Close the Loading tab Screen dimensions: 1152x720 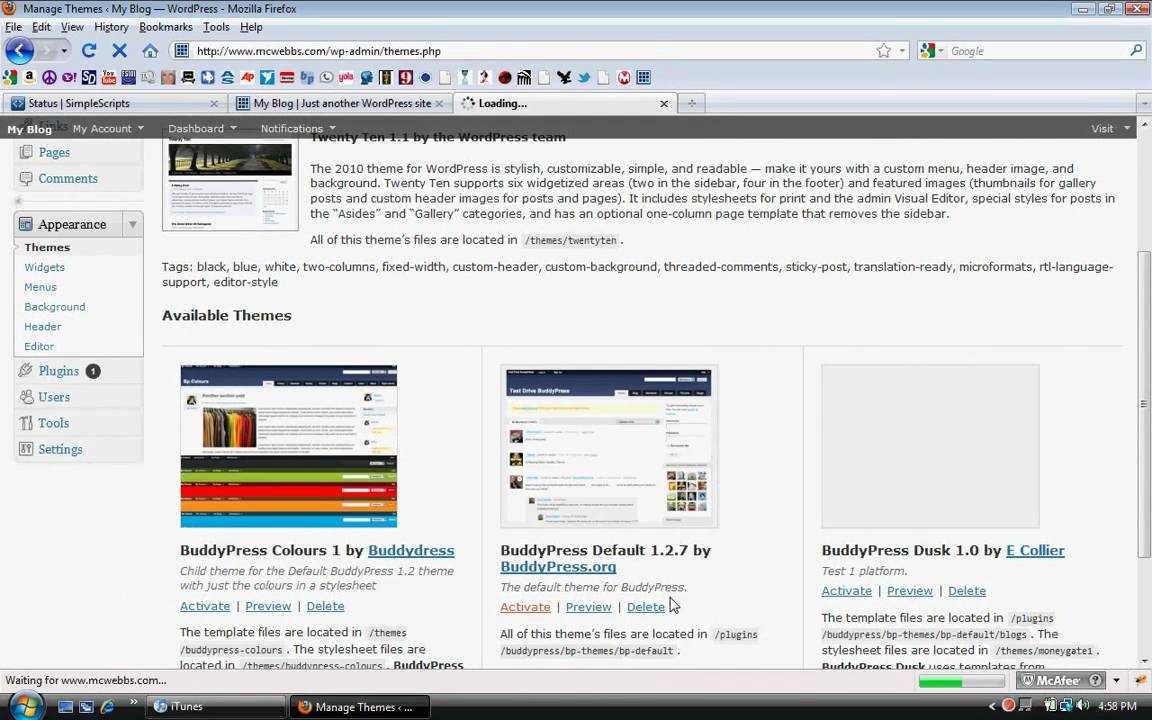663,104
